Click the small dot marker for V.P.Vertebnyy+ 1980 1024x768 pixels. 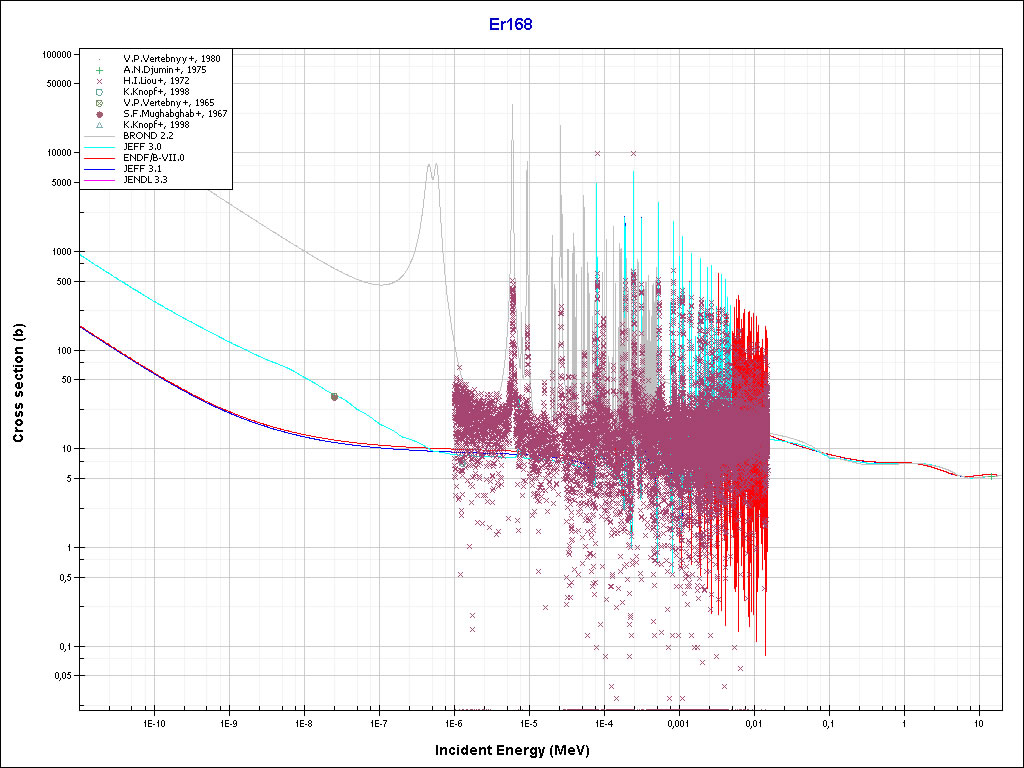click(x=100, y=59)
